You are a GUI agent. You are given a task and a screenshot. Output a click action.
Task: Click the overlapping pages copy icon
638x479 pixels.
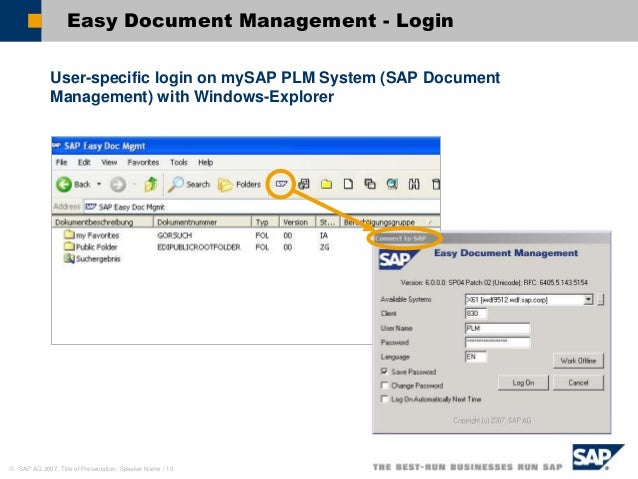[x=370, y=184]
